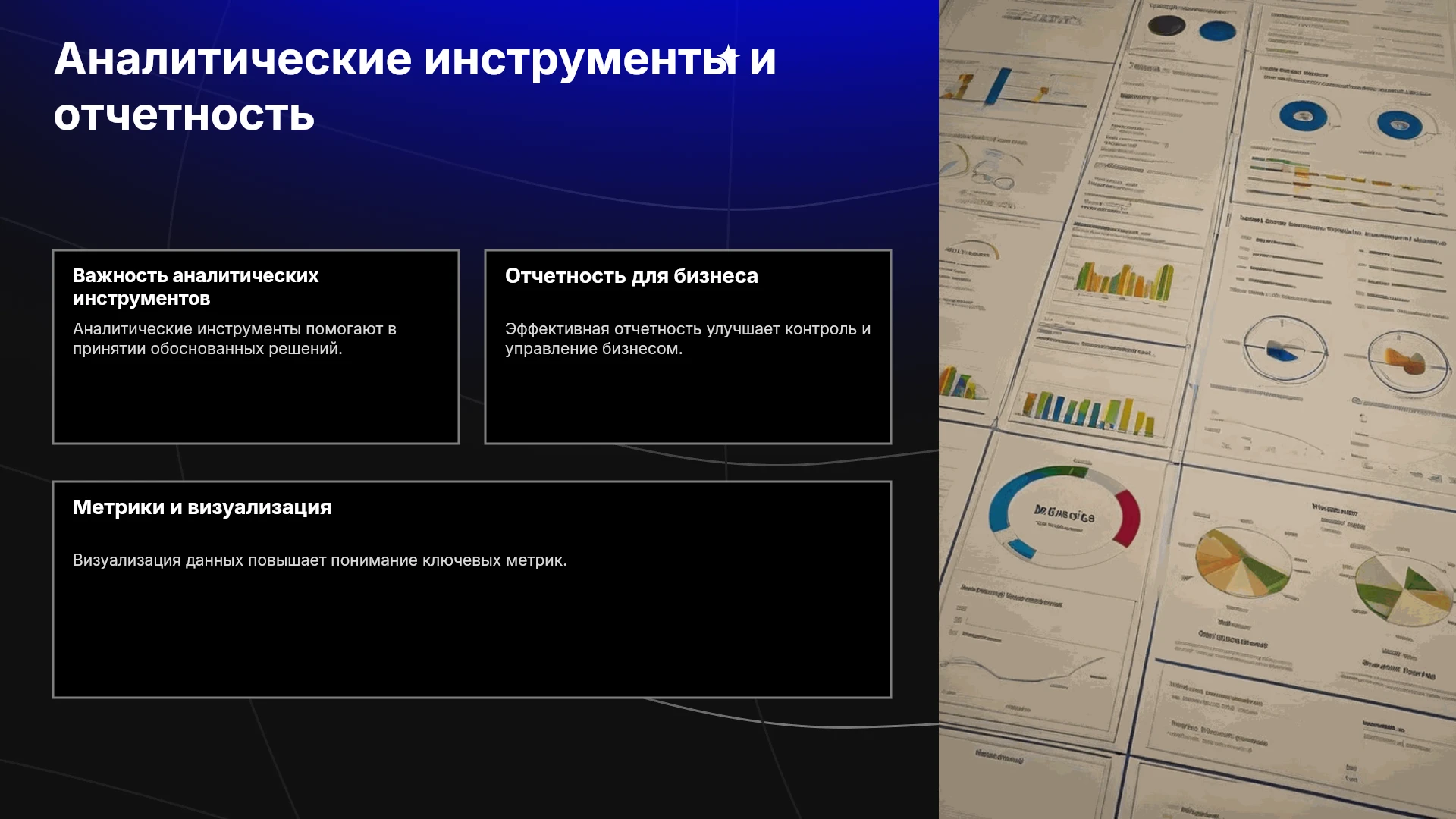Select the circle chart with orange center

(x=1408, y=362)
